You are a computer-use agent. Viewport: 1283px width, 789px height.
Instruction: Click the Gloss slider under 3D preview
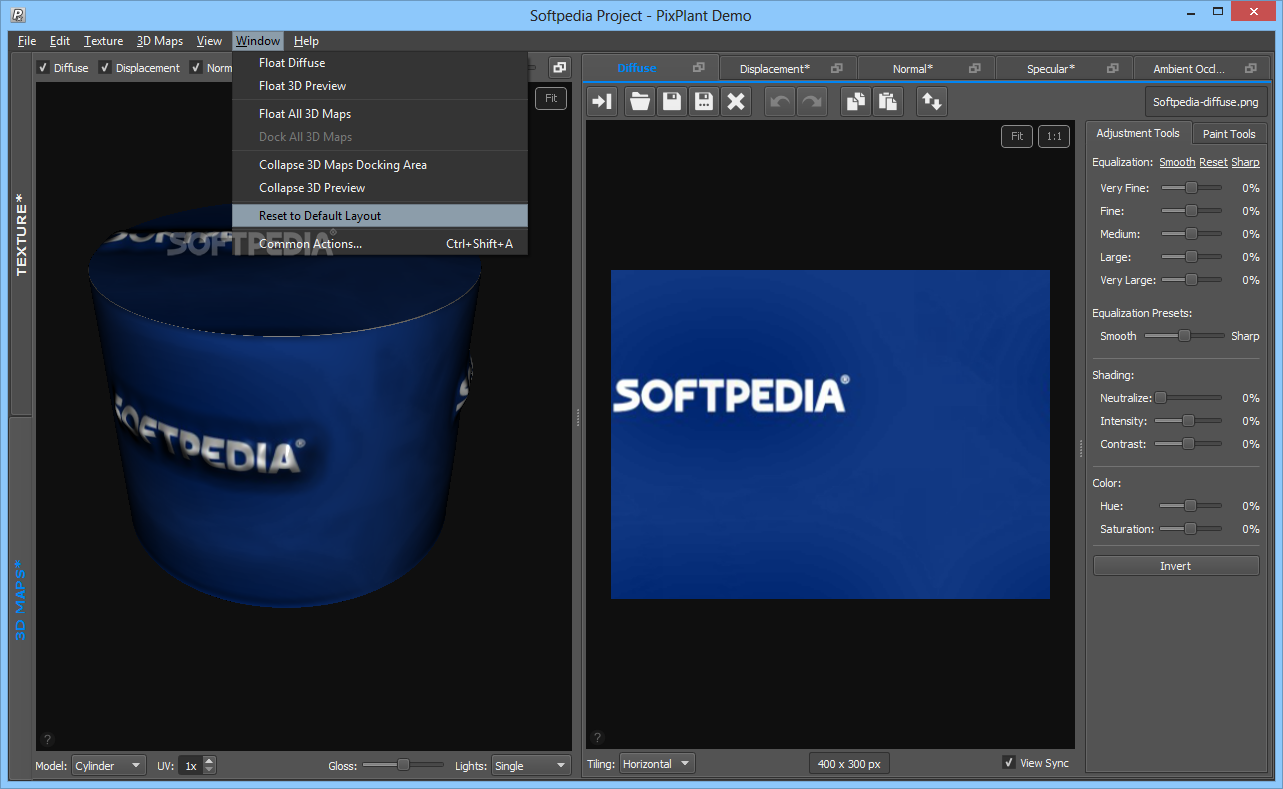coord(403,765)
